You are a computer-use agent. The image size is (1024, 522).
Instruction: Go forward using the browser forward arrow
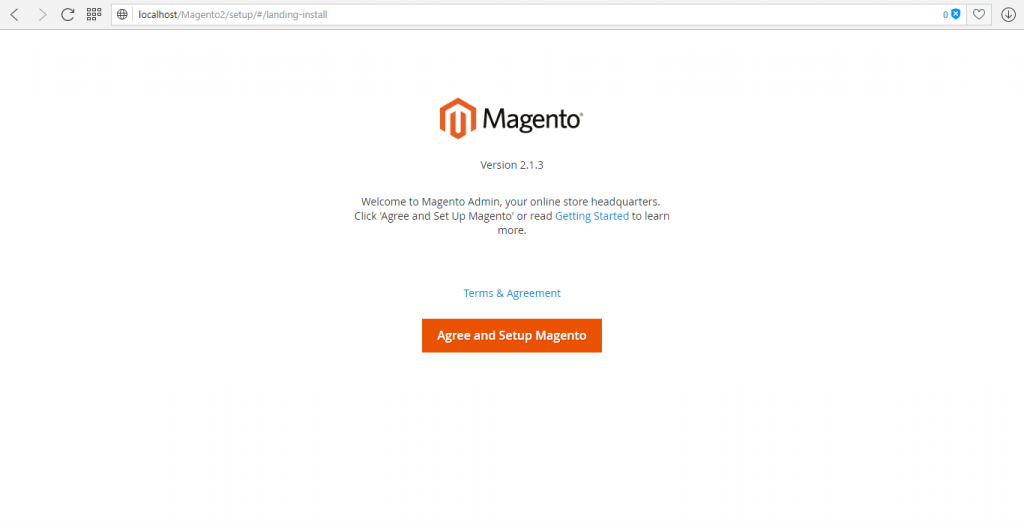point(42,14)
